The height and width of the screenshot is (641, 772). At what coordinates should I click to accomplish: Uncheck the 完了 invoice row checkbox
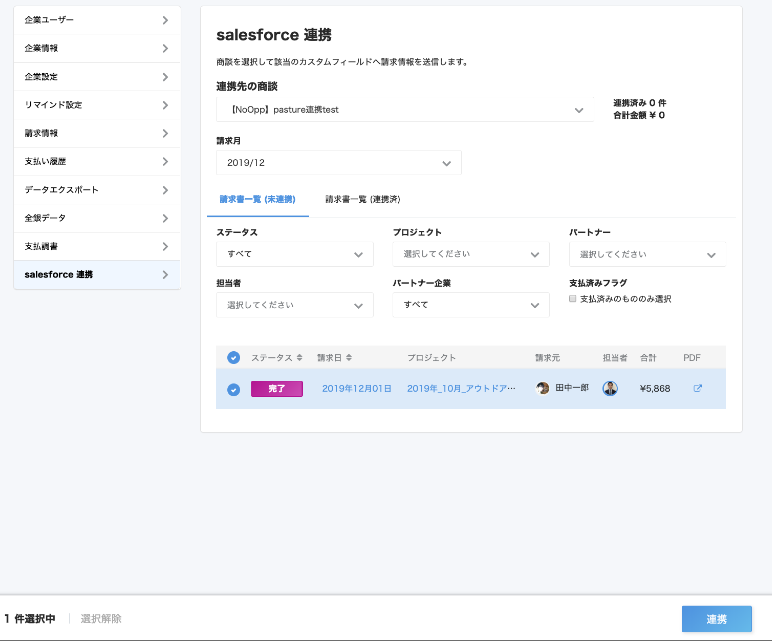coord(233,389)
